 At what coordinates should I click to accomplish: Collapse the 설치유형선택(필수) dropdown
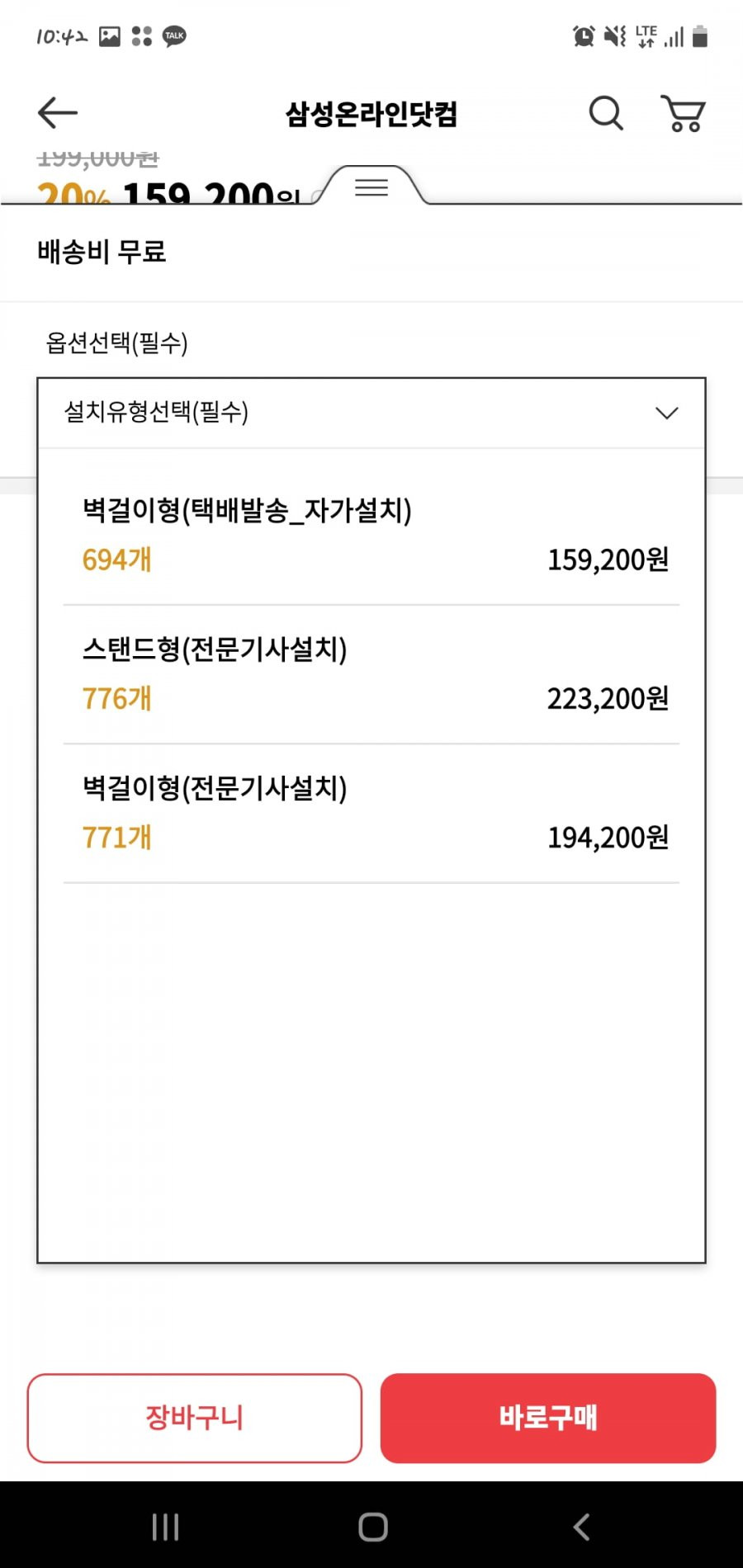[371, 413]
